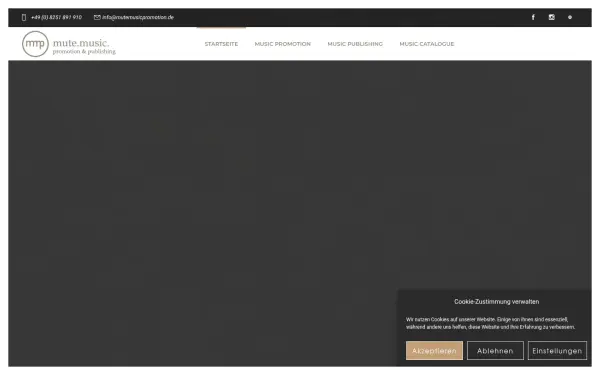Click the round social icon after Instagram
600x375 pixels.
[x=570, y=17]
